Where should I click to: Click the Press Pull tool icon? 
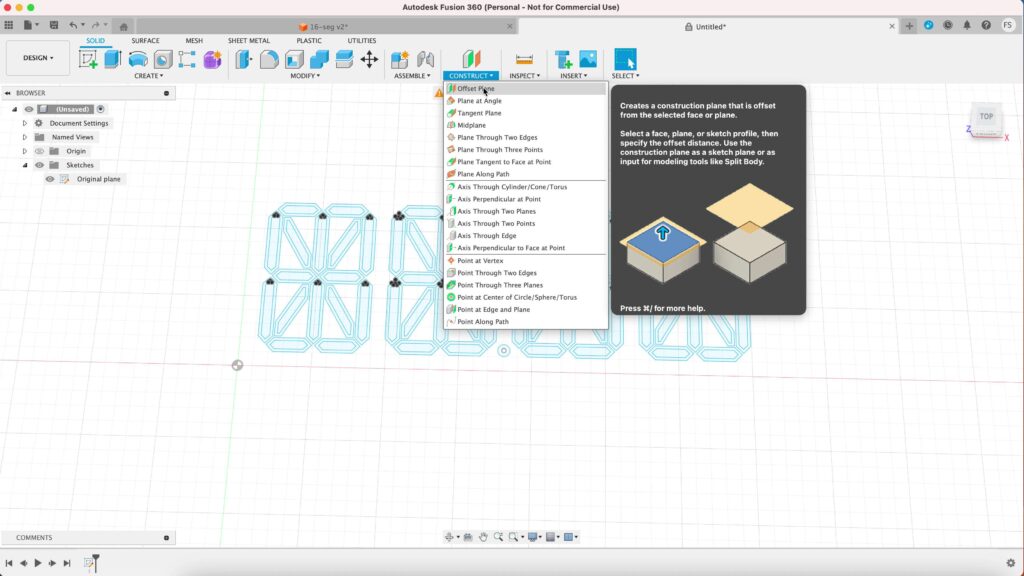(x=245, y=60)
